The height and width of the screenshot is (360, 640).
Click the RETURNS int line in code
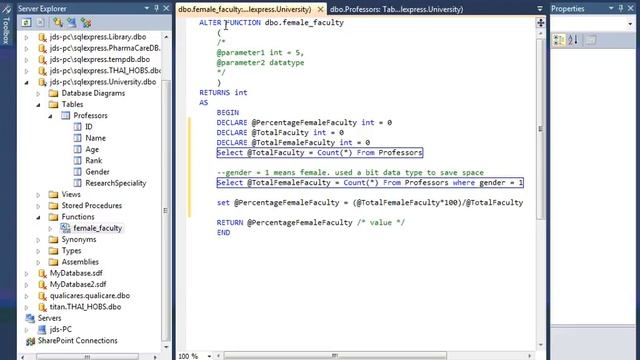(223, 93)
